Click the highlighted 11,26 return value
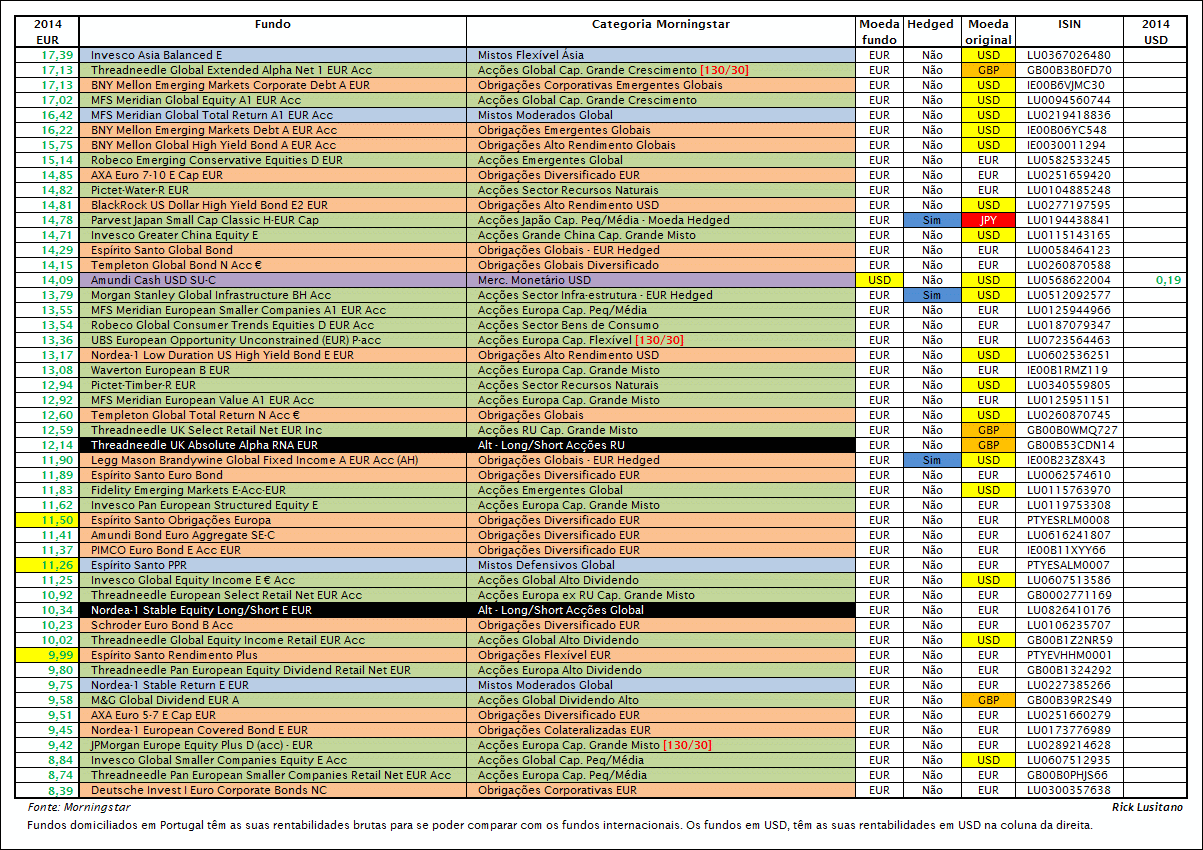 (x=47, y=565)
